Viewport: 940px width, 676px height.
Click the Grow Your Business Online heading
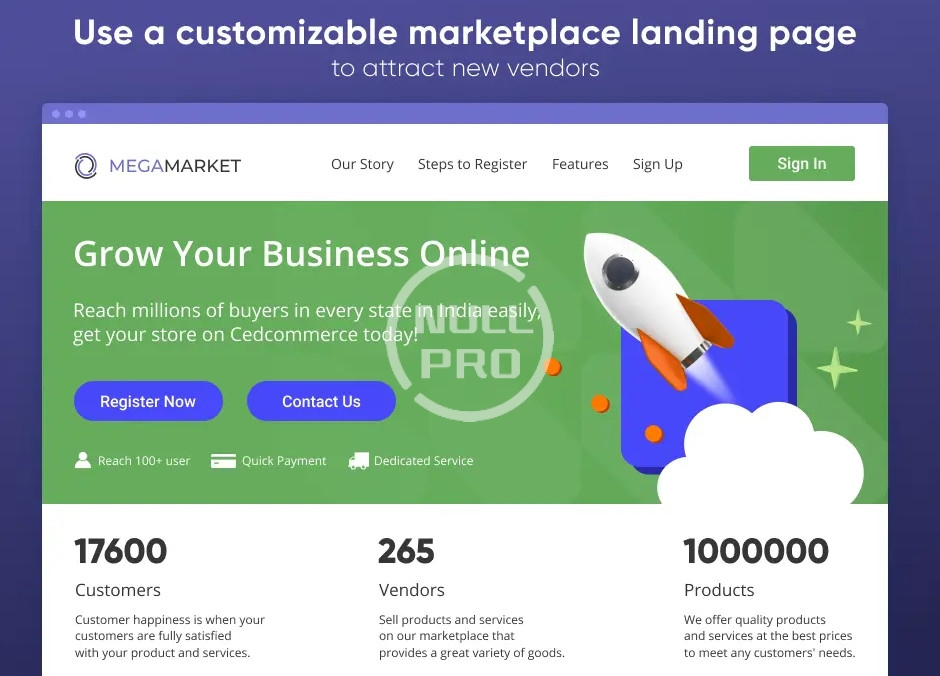point(302,254)
